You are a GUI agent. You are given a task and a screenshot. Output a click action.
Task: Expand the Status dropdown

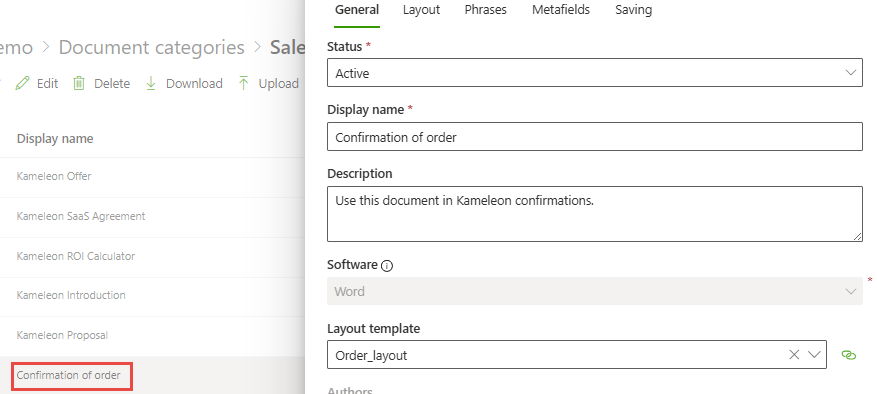tap(595, 73)
